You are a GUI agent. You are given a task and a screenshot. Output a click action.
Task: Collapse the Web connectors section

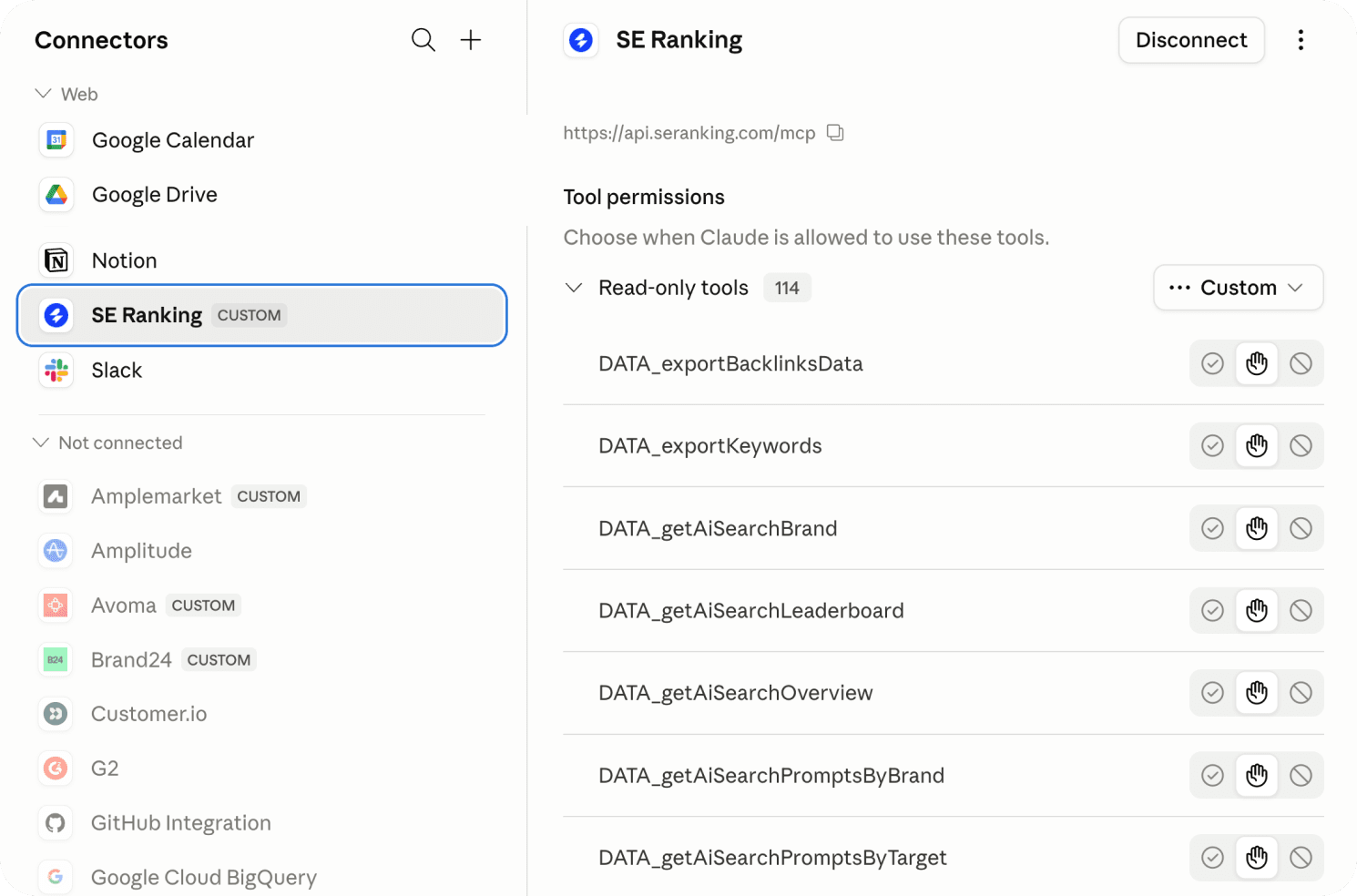[x=43, y=94]
